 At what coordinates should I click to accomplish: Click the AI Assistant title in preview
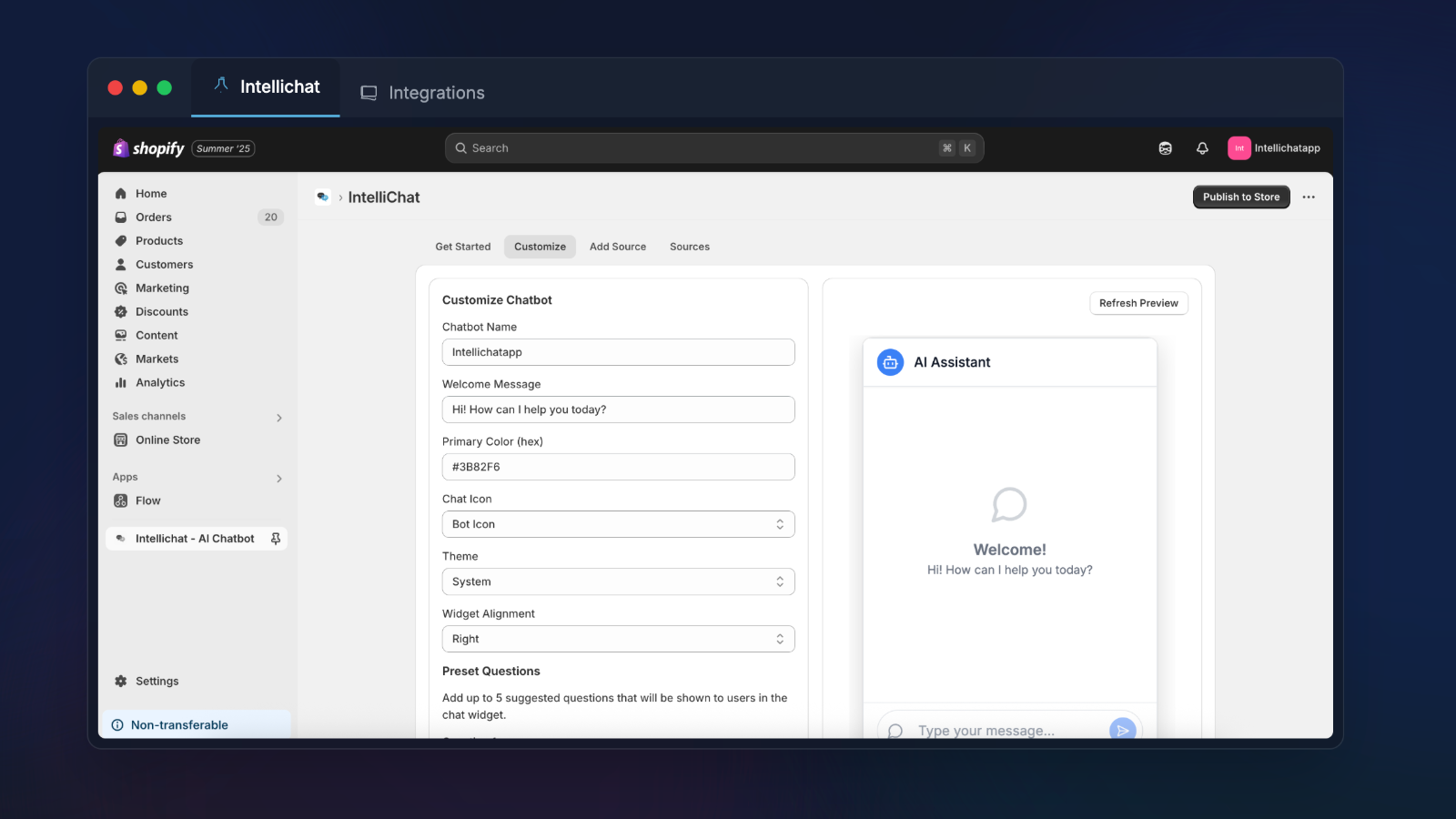[952, 362]
